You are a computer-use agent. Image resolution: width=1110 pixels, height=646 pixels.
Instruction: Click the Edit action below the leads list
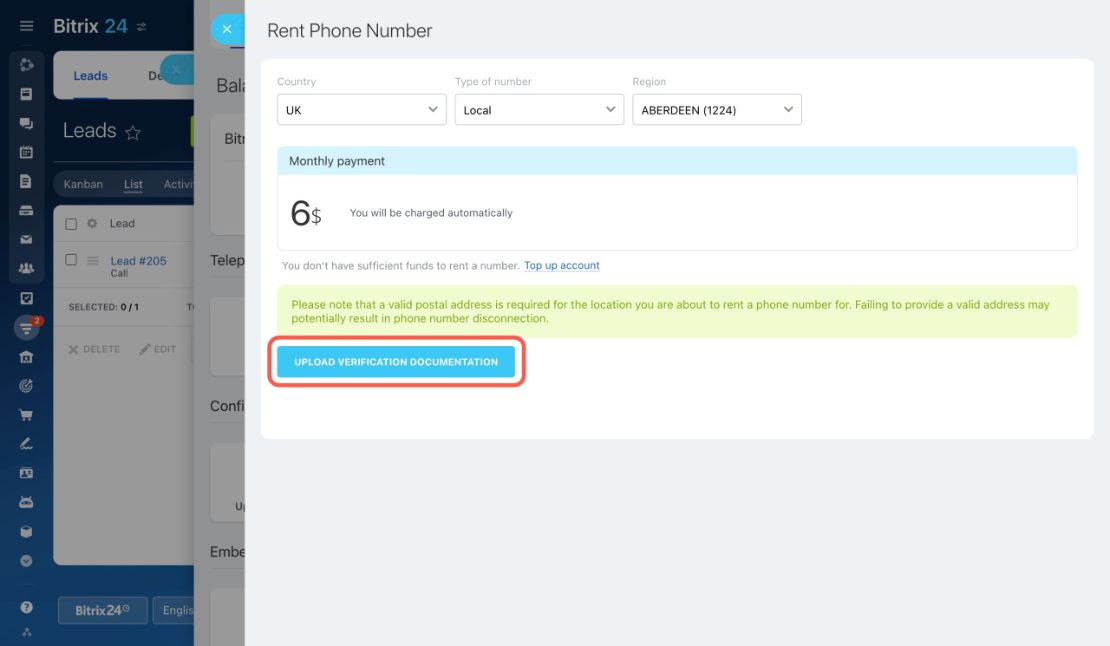point(157,349)
